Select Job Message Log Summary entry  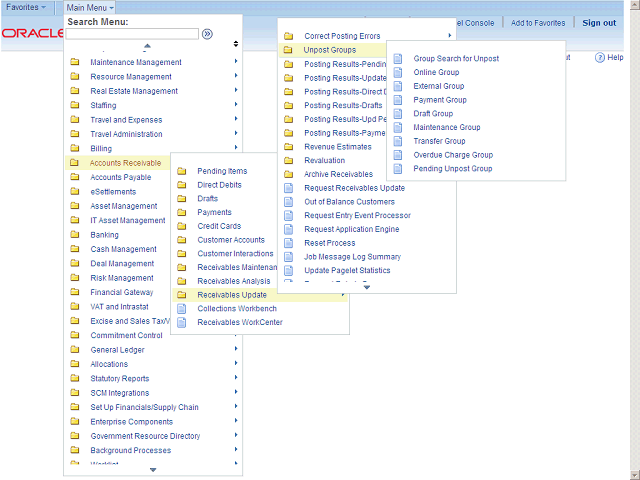click(x=353, y=257)
